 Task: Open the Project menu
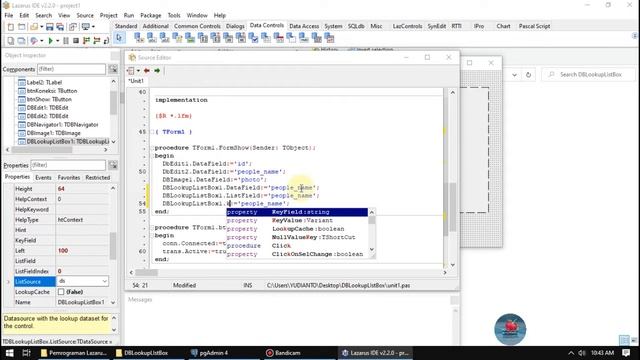click(108, 16)
